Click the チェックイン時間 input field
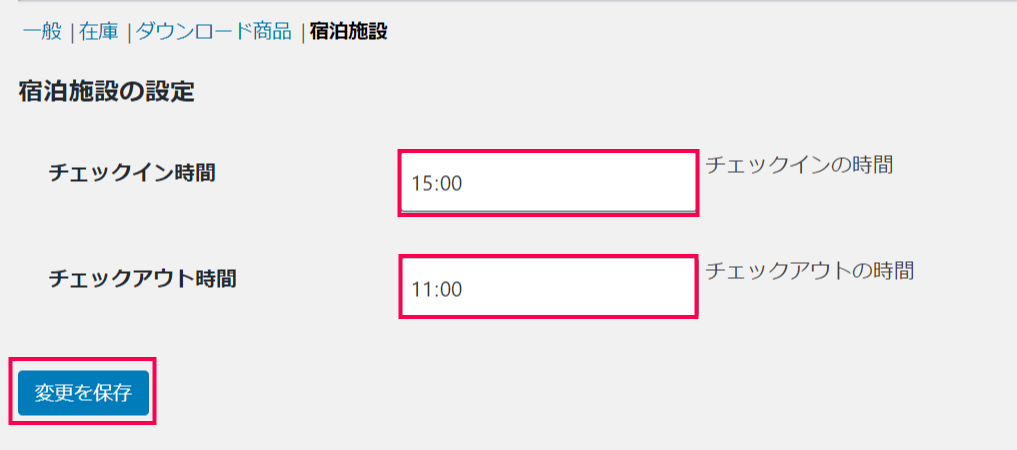Viewport: 1017px width, 450px height. 548,183
